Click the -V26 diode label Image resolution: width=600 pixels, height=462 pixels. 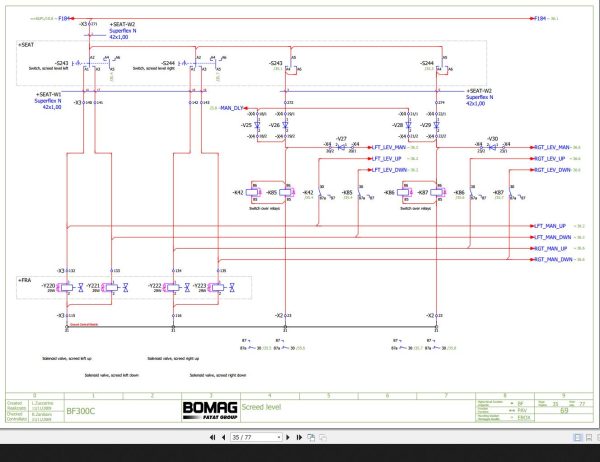(274, 125)
